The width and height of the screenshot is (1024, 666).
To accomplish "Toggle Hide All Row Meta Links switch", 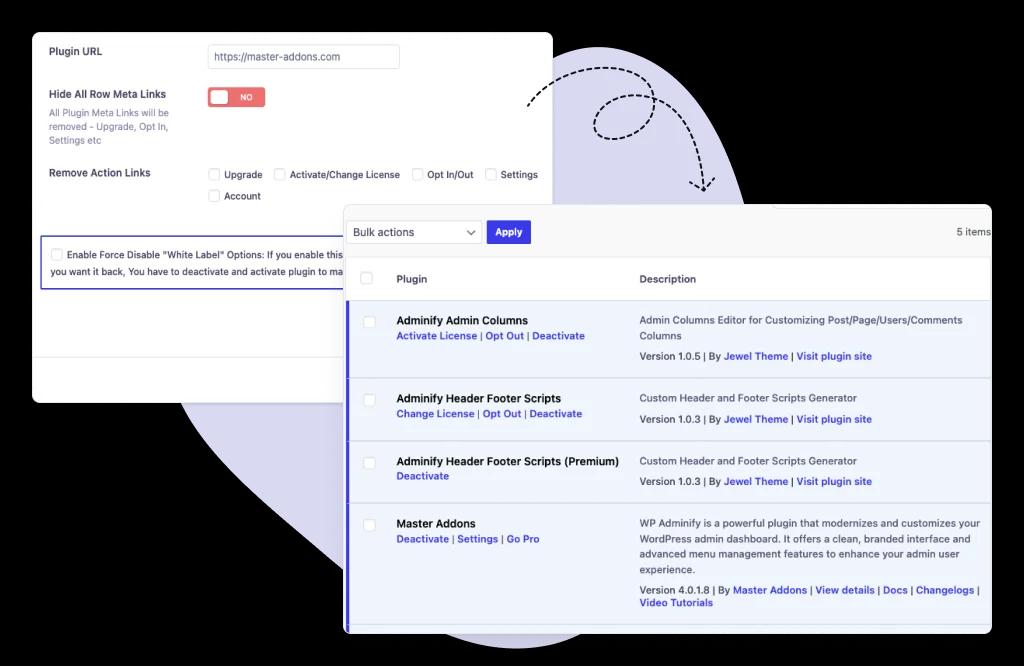I will pyautogui.click(x=236, y=97).
